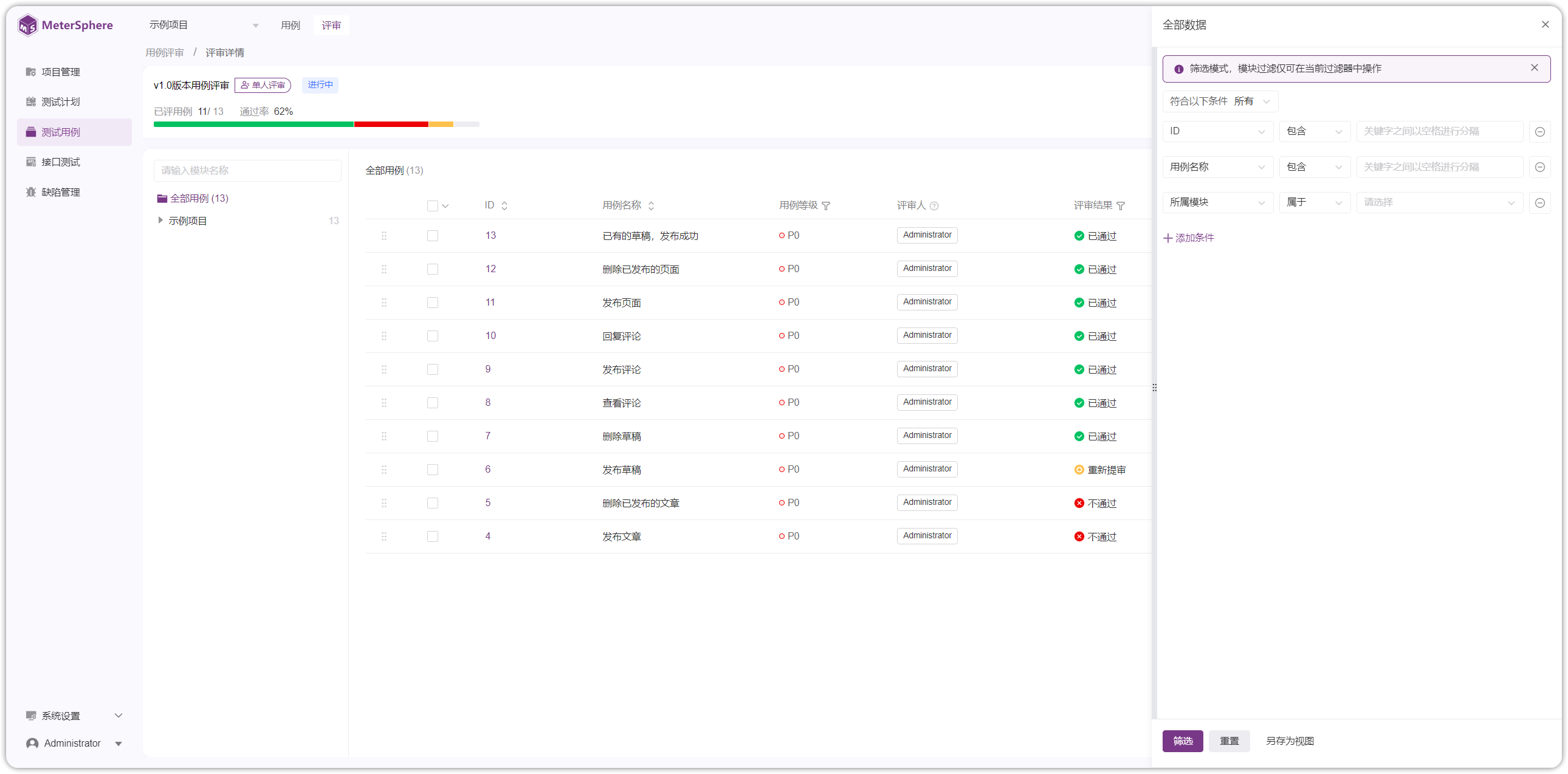Expand the 示例项目 tree node
Screen dimensions: 1568x774
point(160,221)
